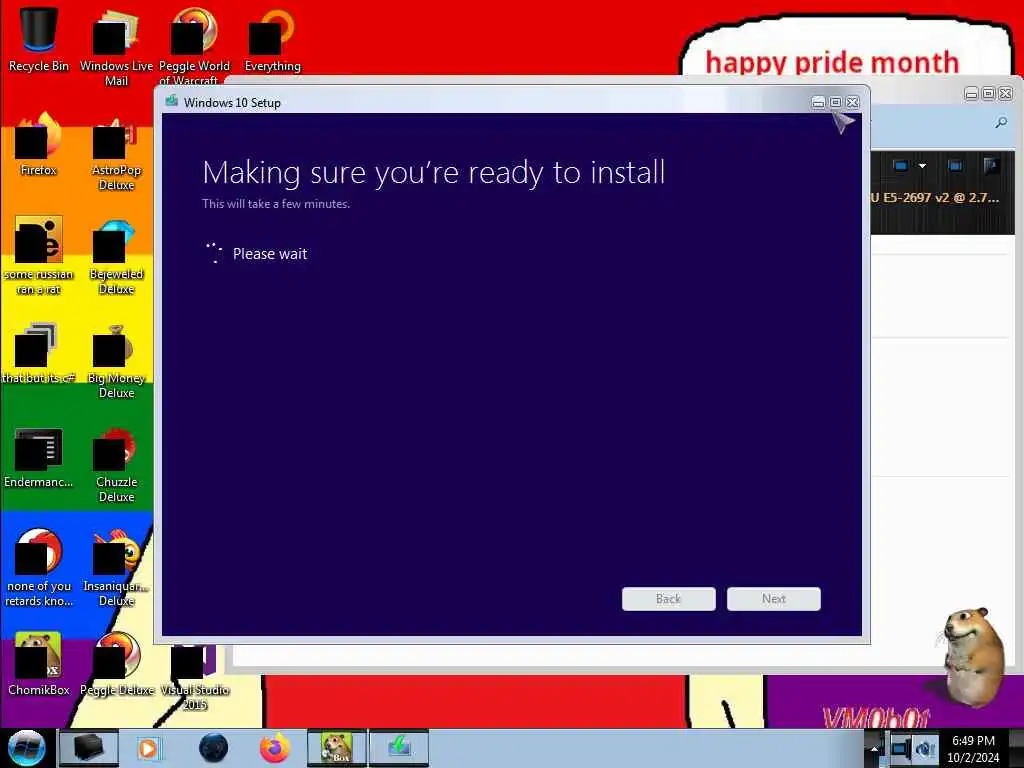Click the Next button in Setup

click(774, 599)
